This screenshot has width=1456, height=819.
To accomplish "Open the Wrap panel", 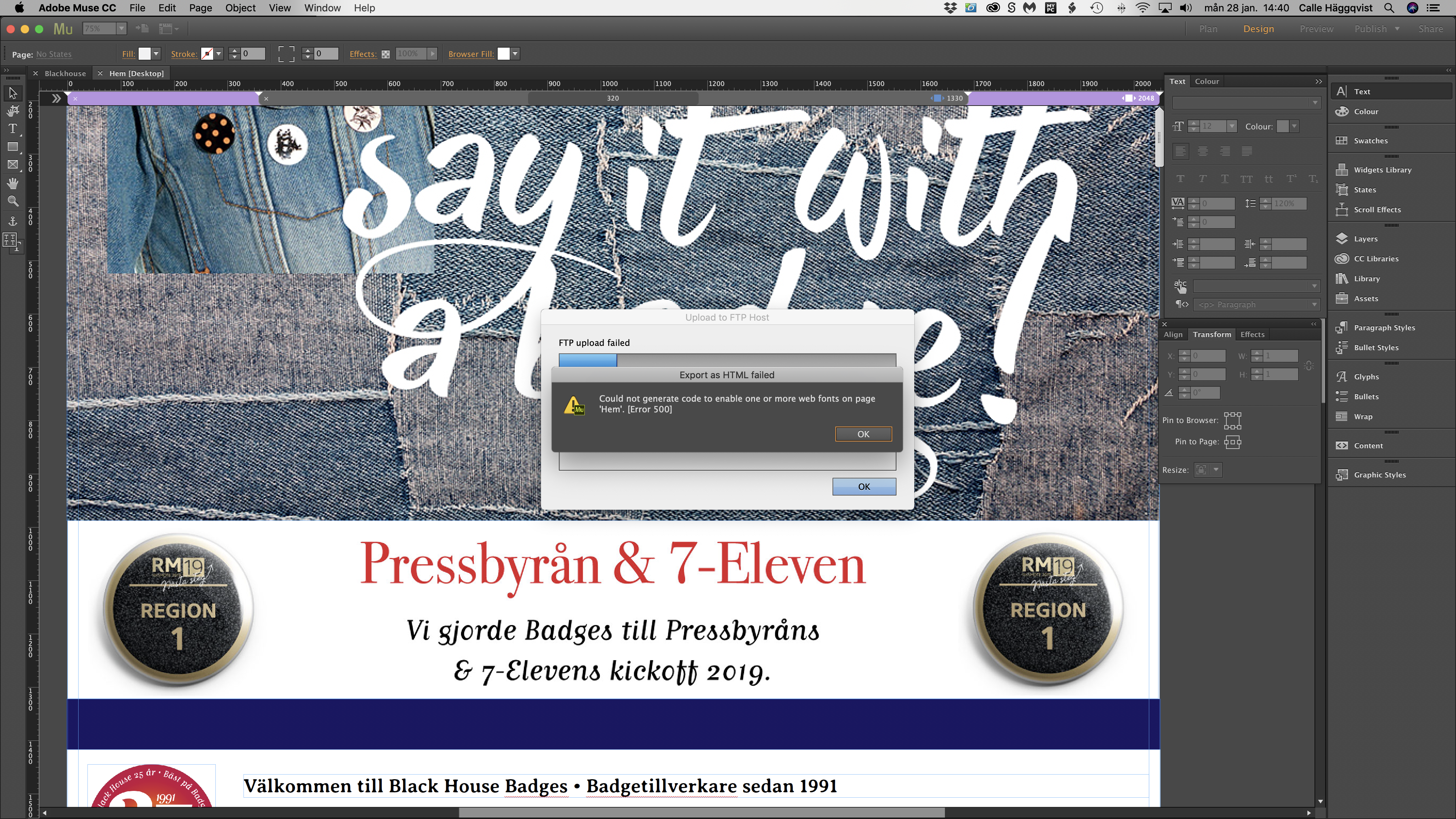I will [1391, 417].
